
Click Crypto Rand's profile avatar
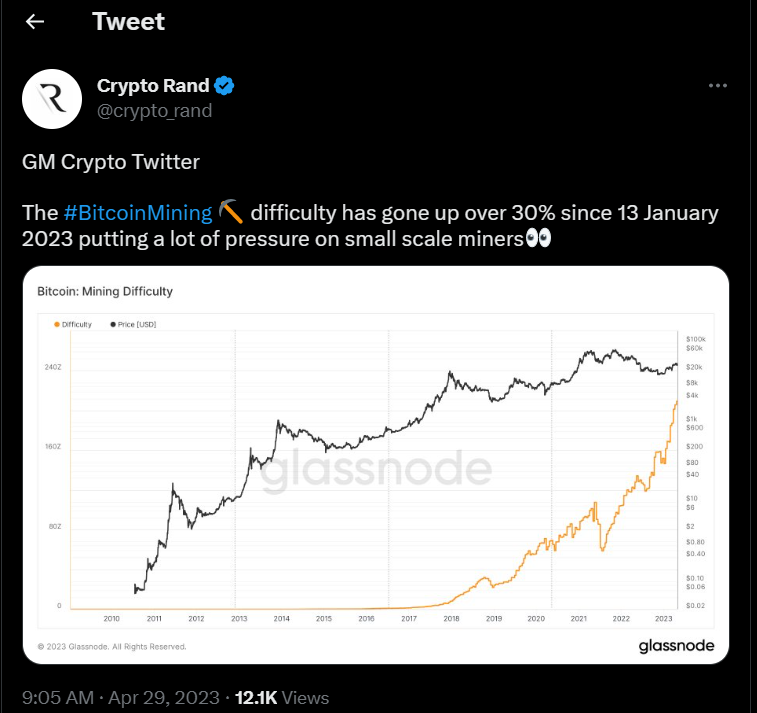(x=52, y=99)
